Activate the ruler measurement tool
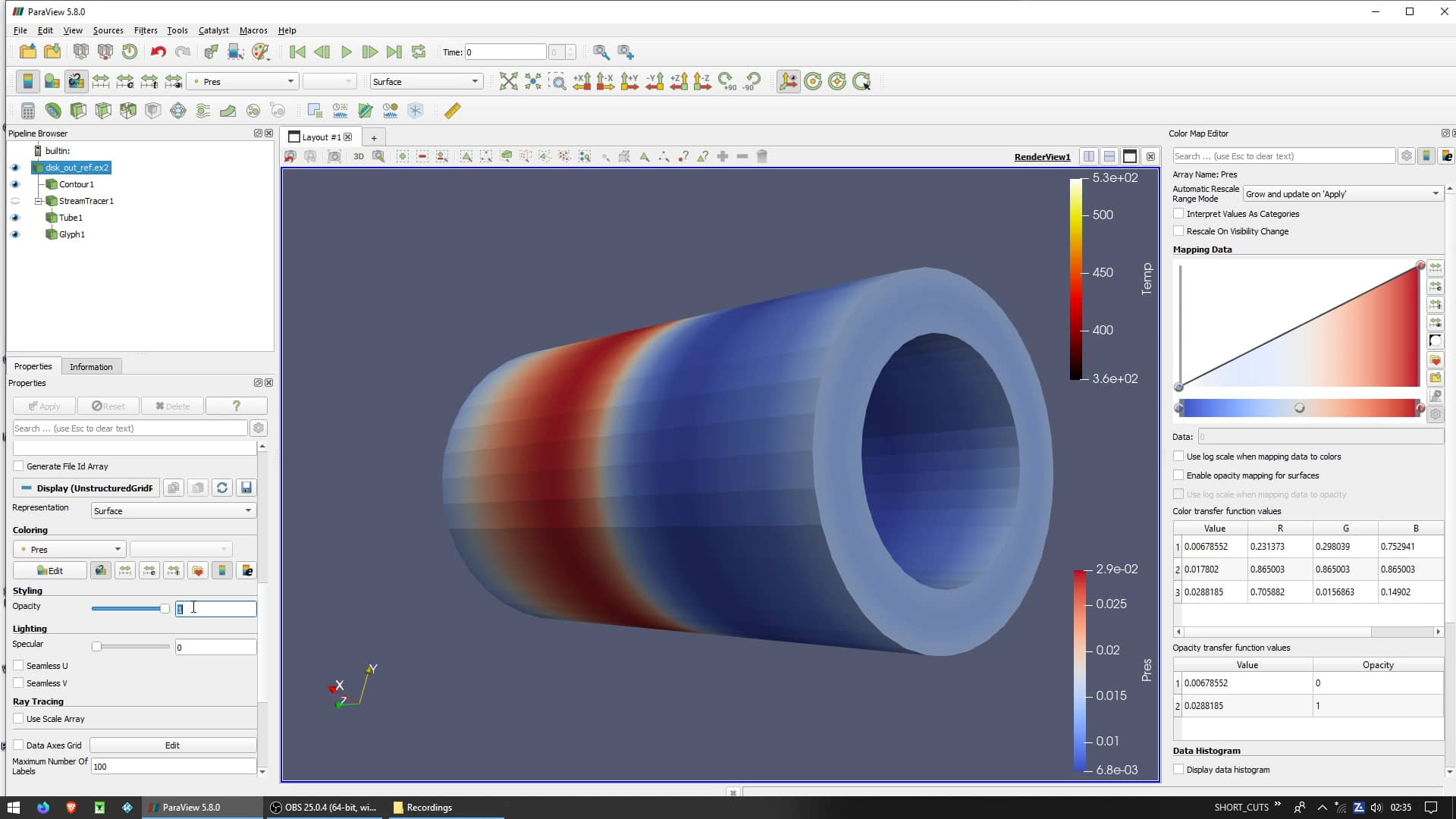The width and height of the screenshot is (1456, 819). (x=452, y=110)
